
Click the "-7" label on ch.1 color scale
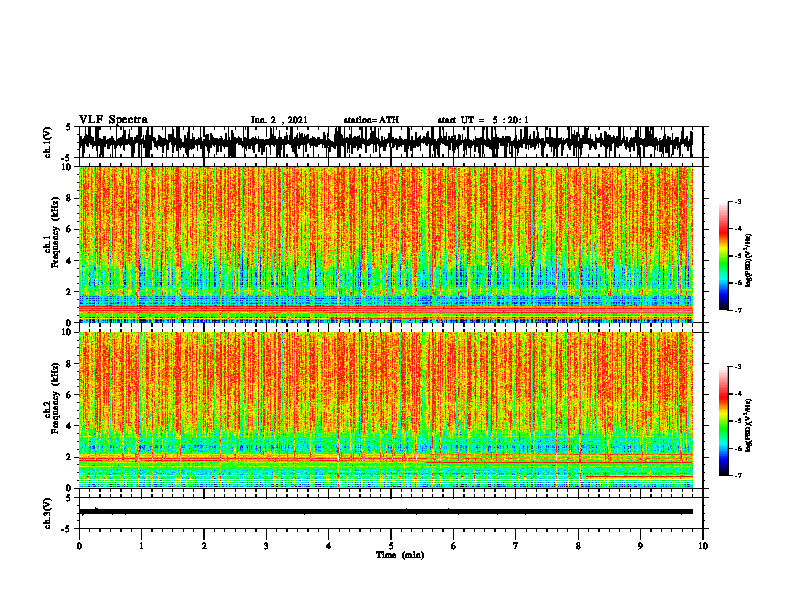coord(738,310)
